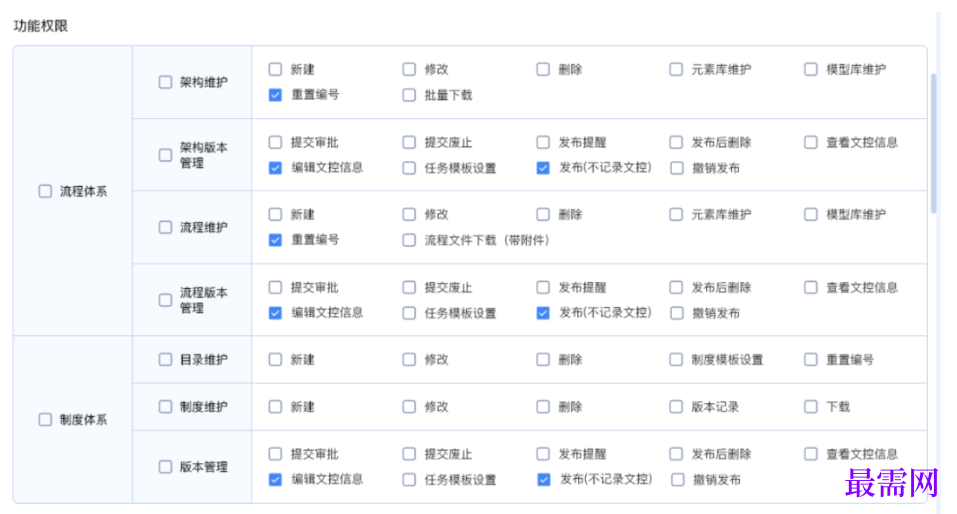Check the 制度体系 group checkbox
The height and width of the screenshot is (514, 957).
[x=45, y=420]
